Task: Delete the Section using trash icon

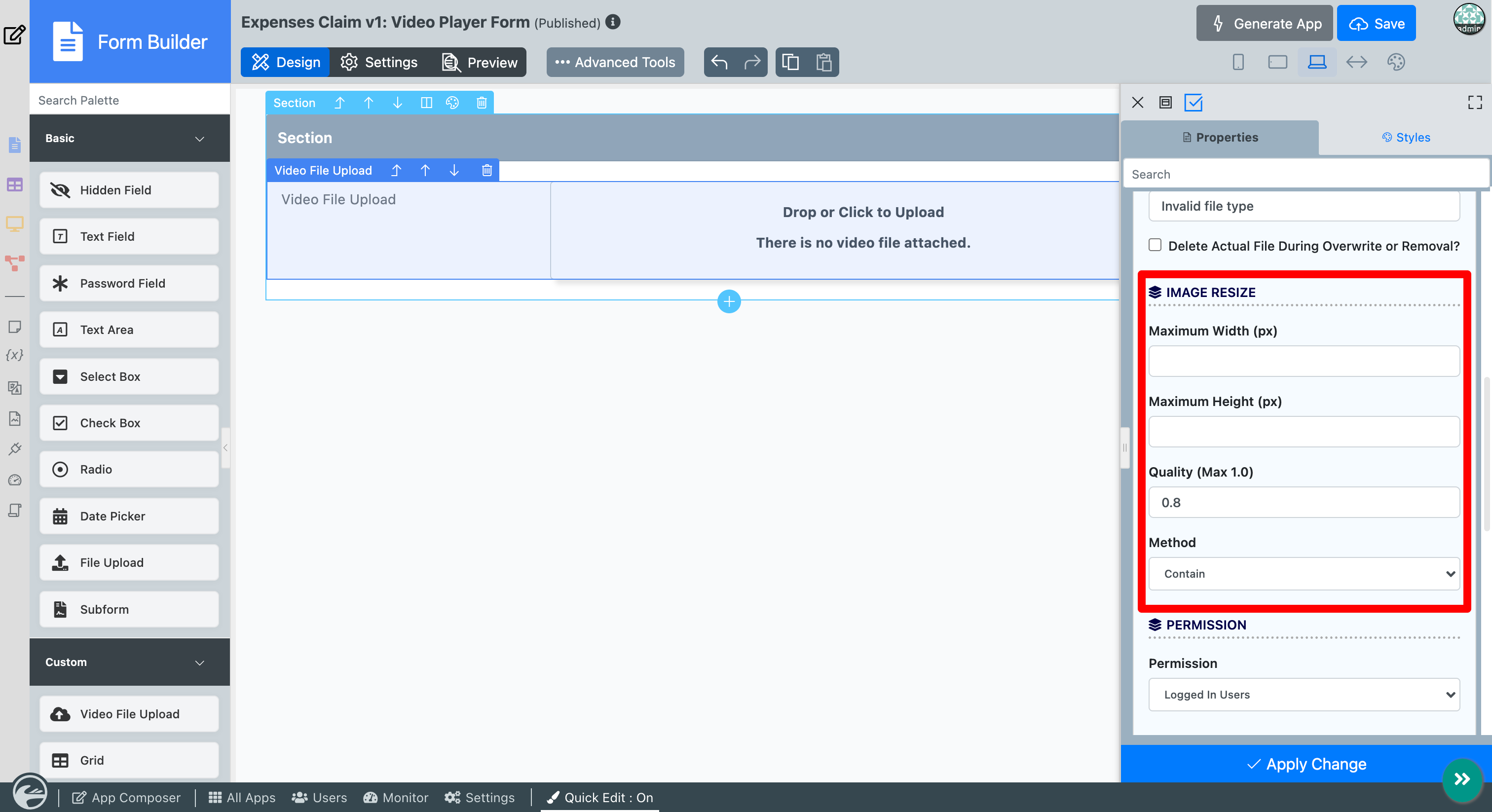Action: point(482,103)
